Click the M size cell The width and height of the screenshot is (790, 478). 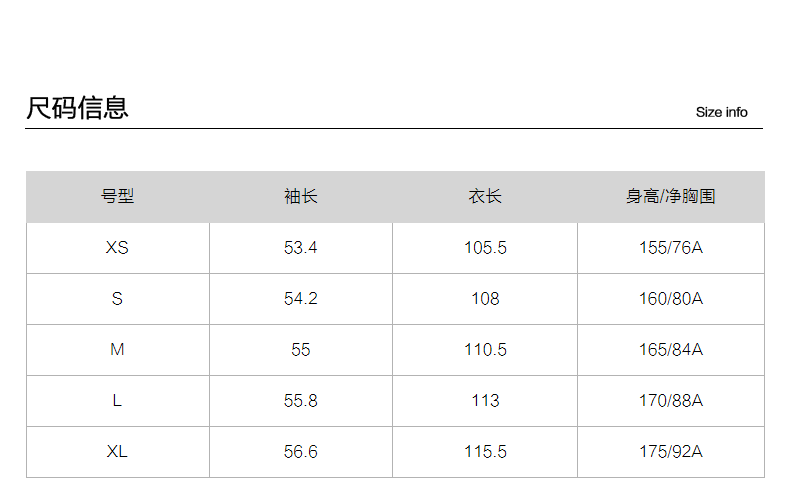click(x=117, y=349)
